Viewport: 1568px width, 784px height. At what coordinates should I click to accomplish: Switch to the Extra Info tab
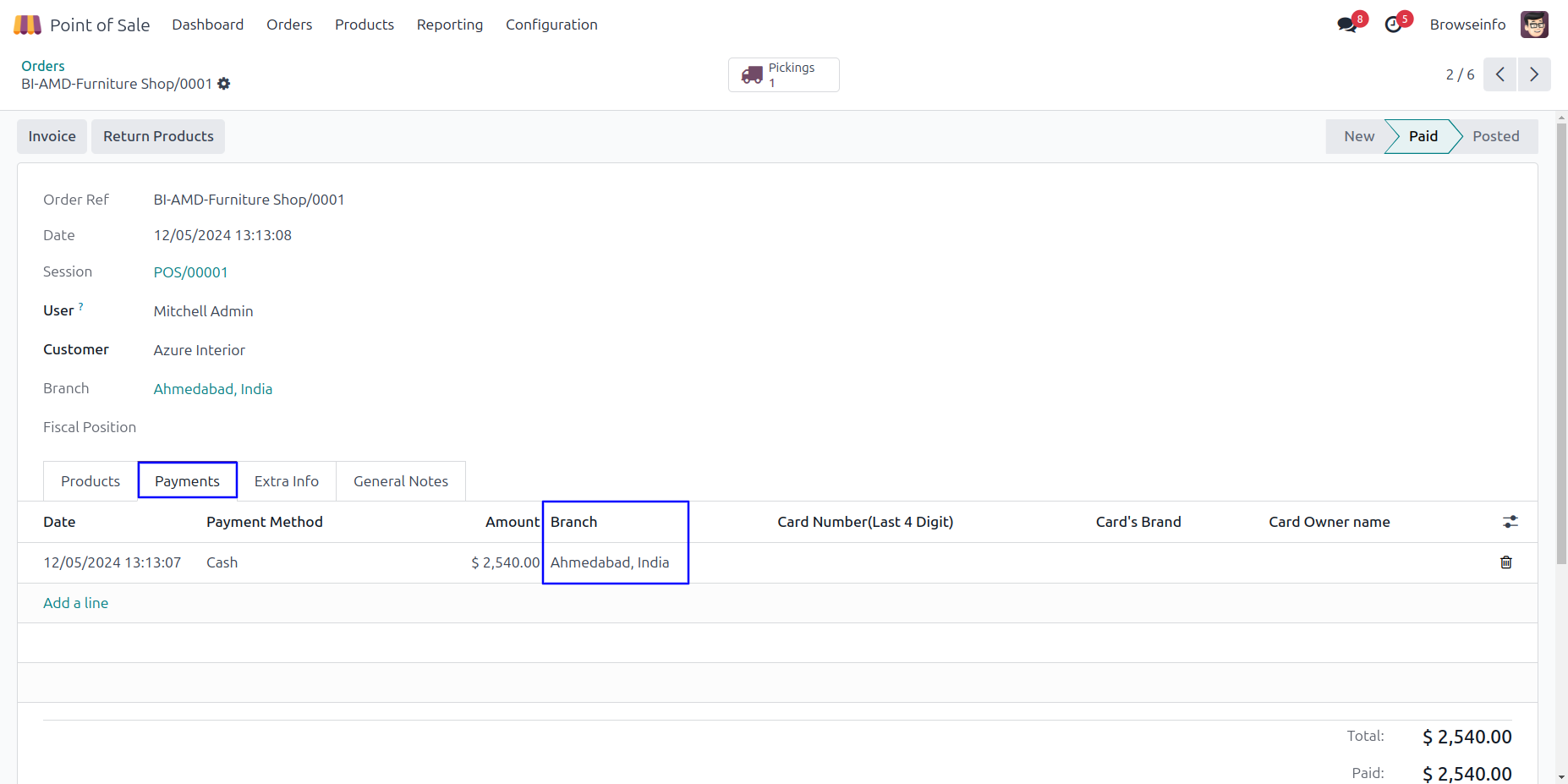pyautogui.click(x=286, y=481)
